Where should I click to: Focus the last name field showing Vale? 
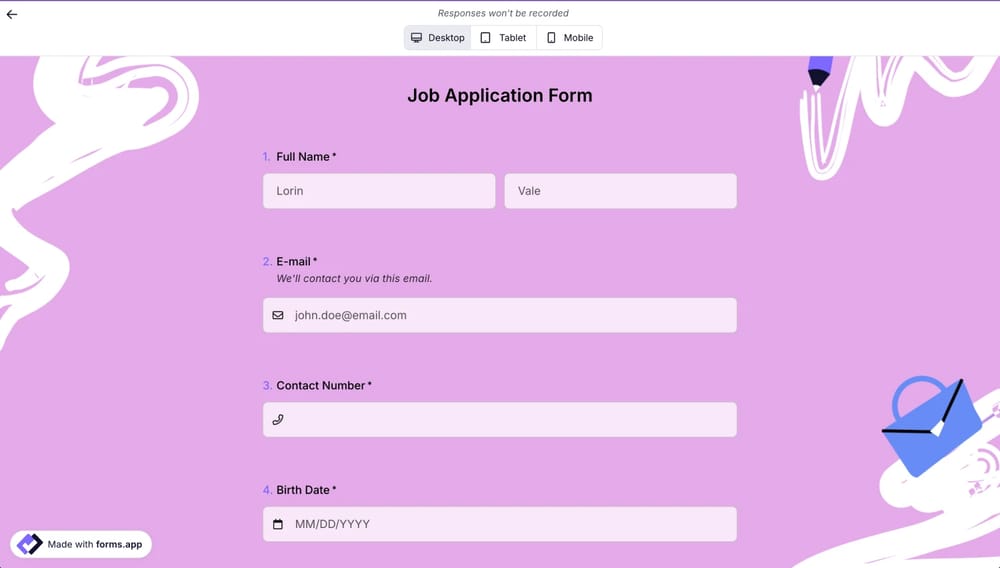pos(620,191)
